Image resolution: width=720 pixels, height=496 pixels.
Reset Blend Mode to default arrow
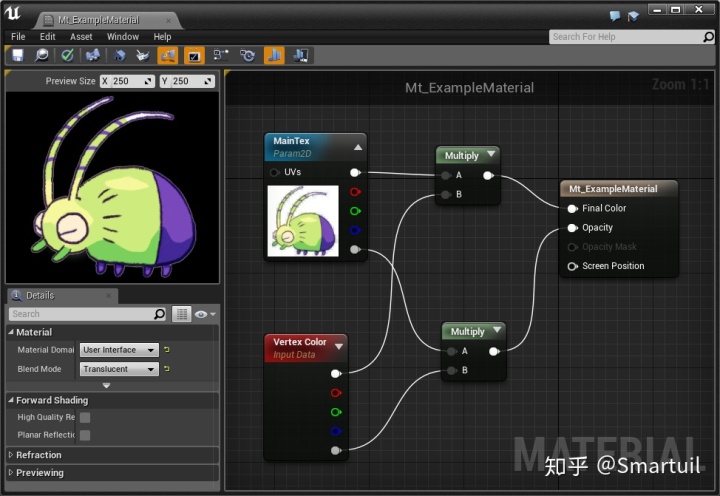(x=167, y=369)
